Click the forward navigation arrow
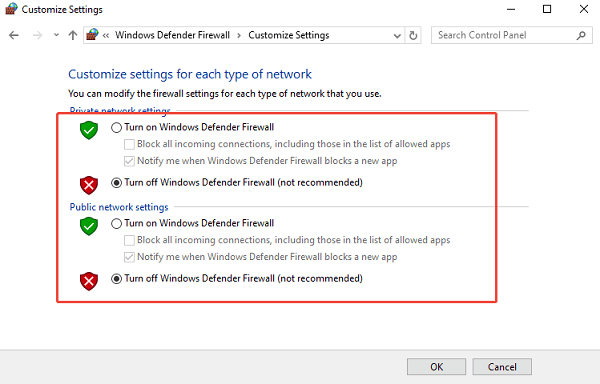600x384 pixels. (x=37, y=36)
